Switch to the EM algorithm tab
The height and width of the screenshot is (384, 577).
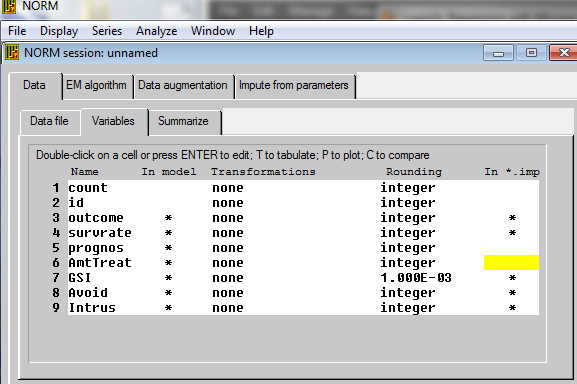[x=96, y=86]
